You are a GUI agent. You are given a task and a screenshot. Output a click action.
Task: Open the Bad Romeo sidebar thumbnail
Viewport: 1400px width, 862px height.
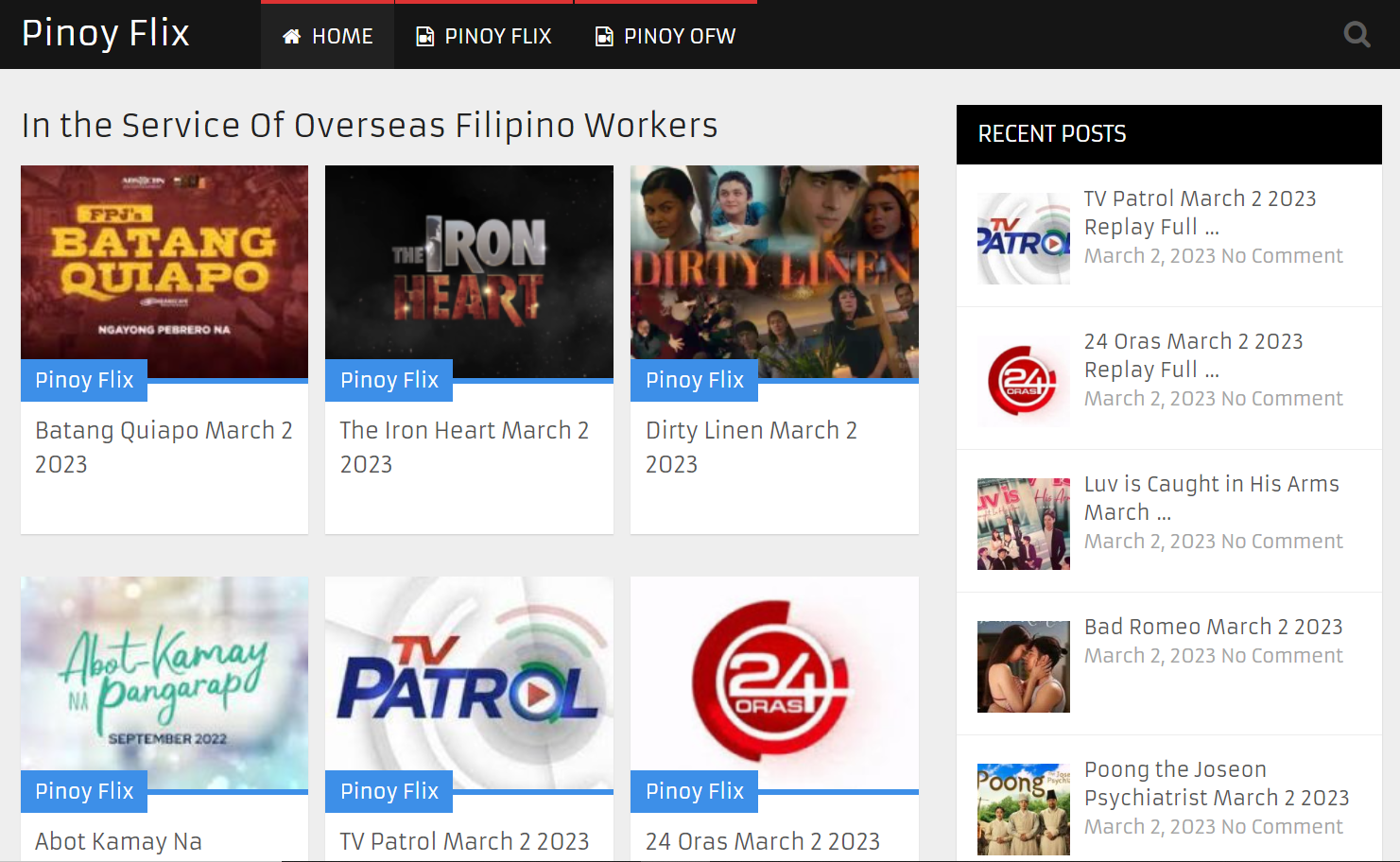[1023, 666]
